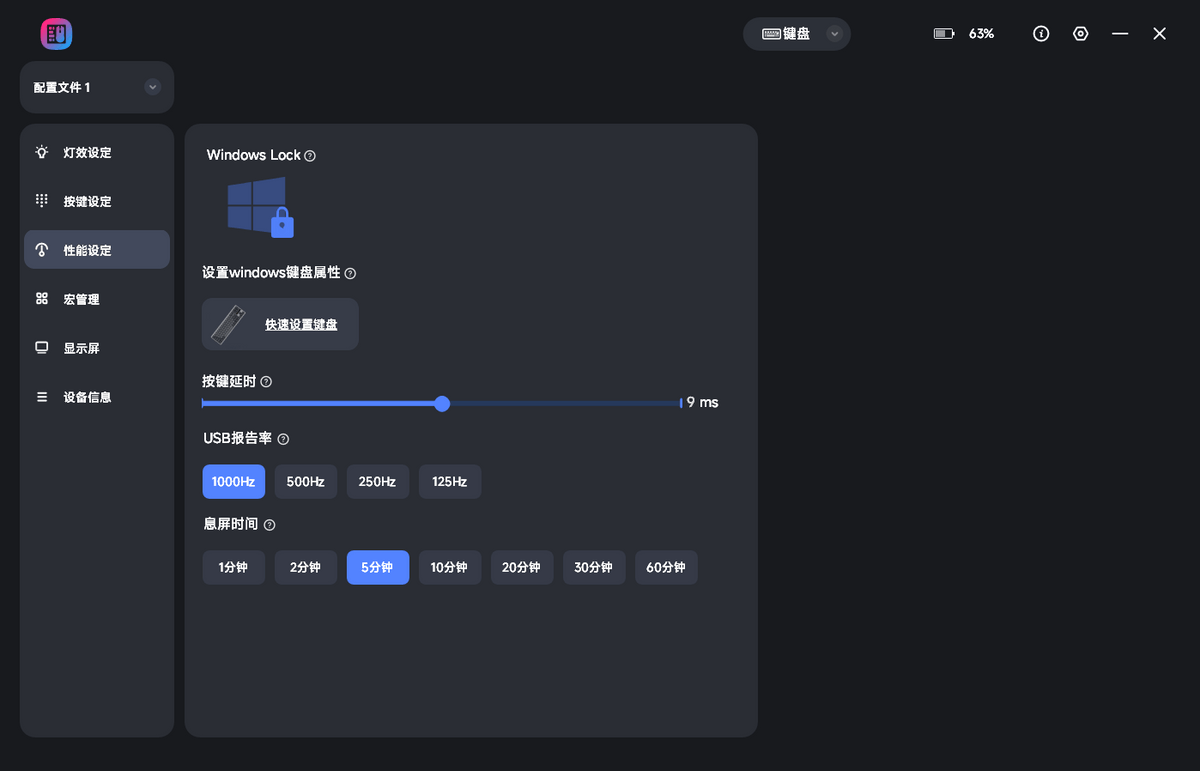
Task: Select 500Hz report rate
Action: (x=305, y=481)
